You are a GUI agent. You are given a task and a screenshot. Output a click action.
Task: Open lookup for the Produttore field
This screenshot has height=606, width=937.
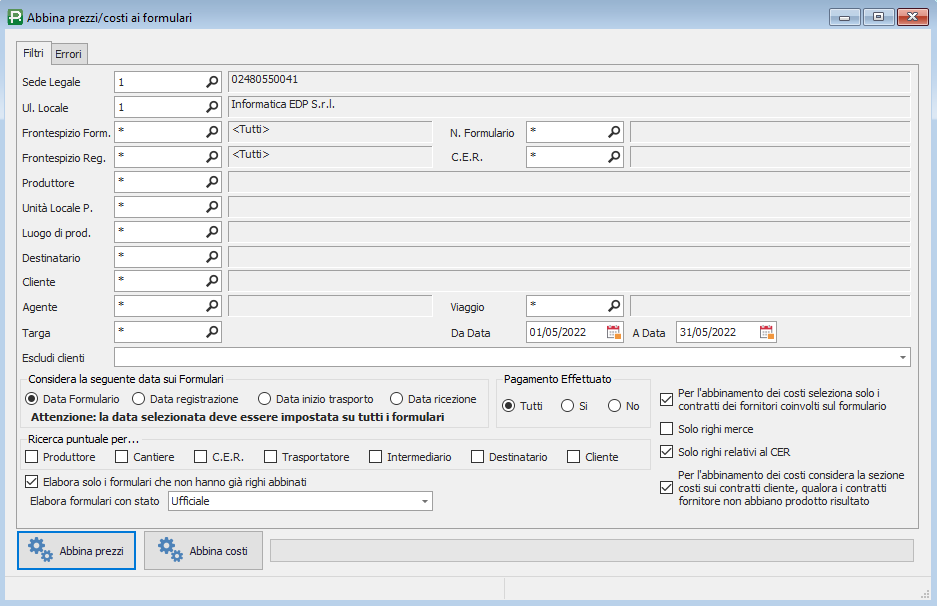[x=212, y=182]
